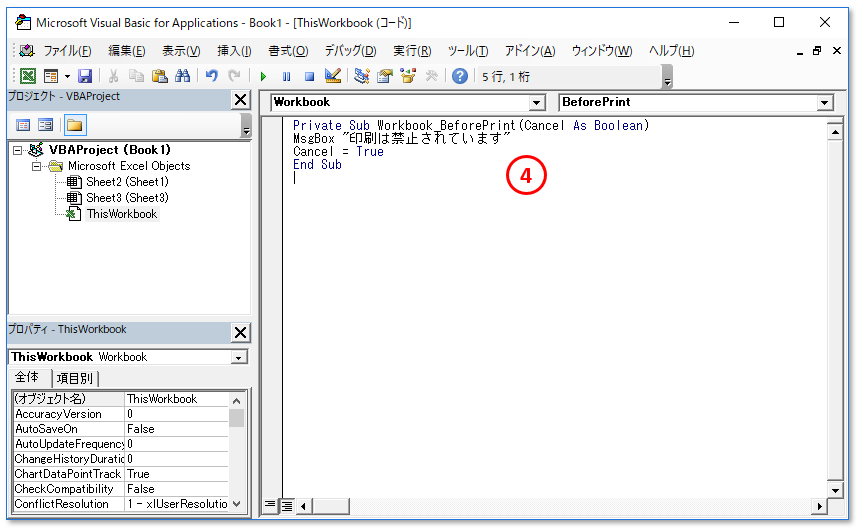The image size is (859, 529).
Task: Click the Paste clipboard icon
Action: click(159, 76)
